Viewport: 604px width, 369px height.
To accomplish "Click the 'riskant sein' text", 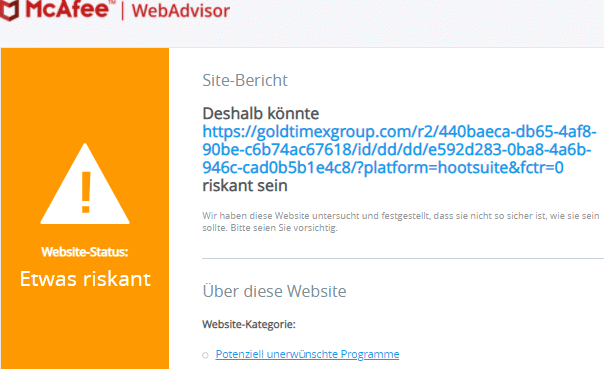I will [x=245, y=186].
